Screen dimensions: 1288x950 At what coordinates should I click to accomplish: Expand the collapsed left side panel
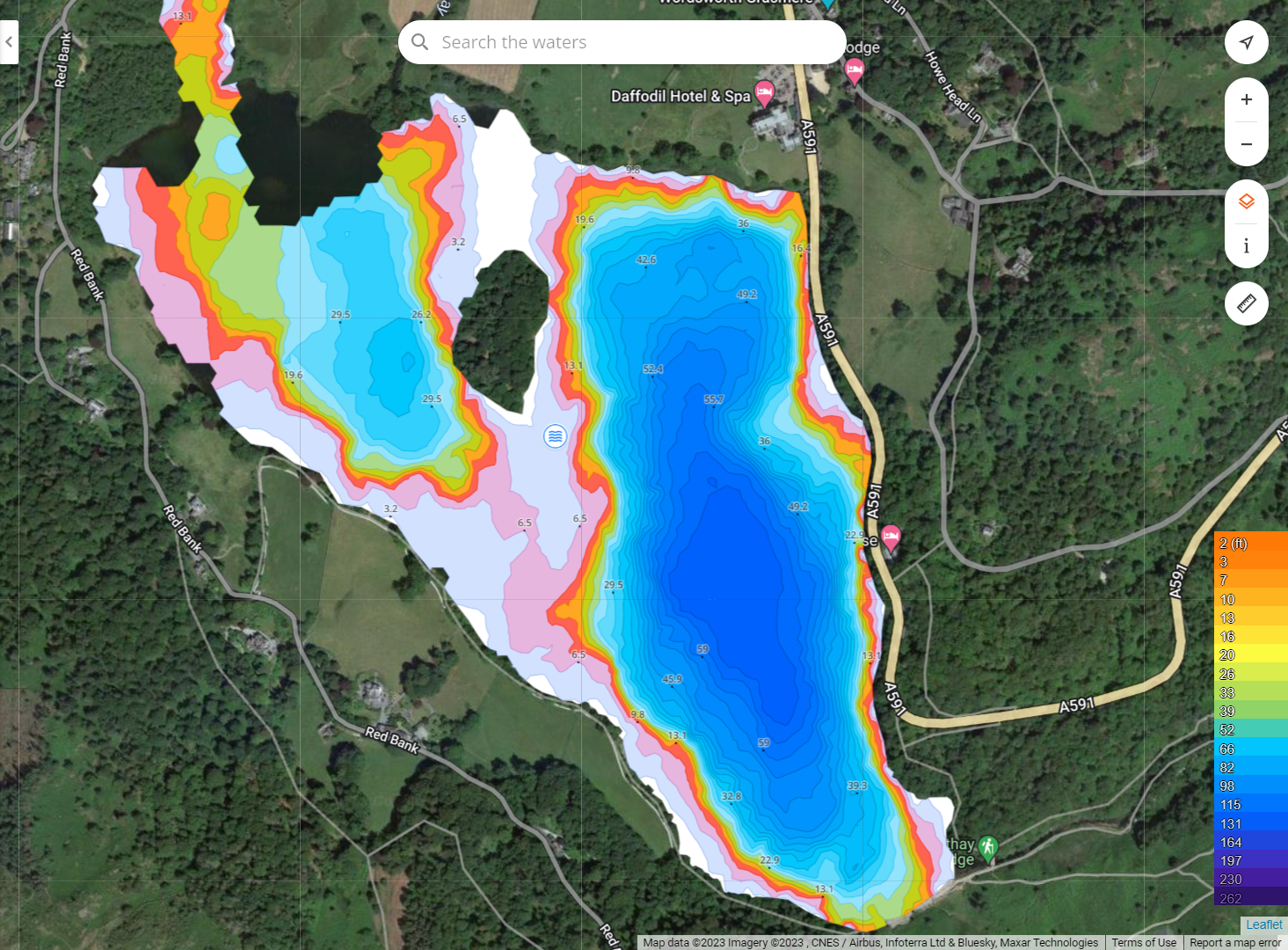9,42
